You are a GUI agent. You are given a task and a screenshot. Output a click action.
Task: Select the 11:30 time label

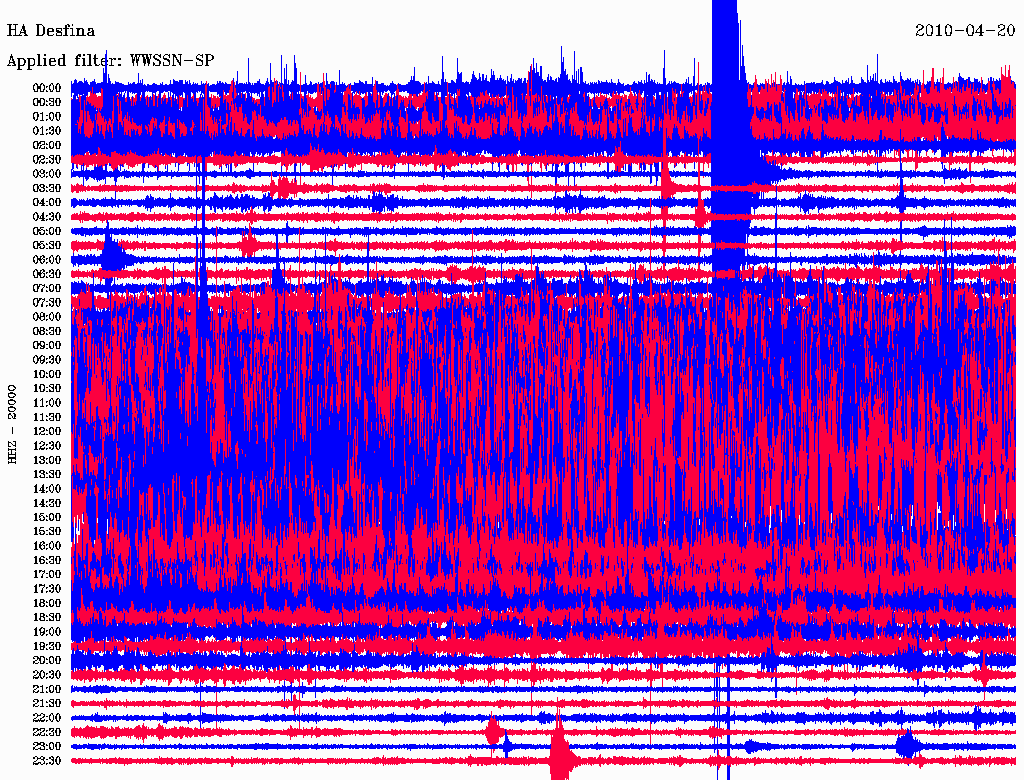tap(46, 417)
